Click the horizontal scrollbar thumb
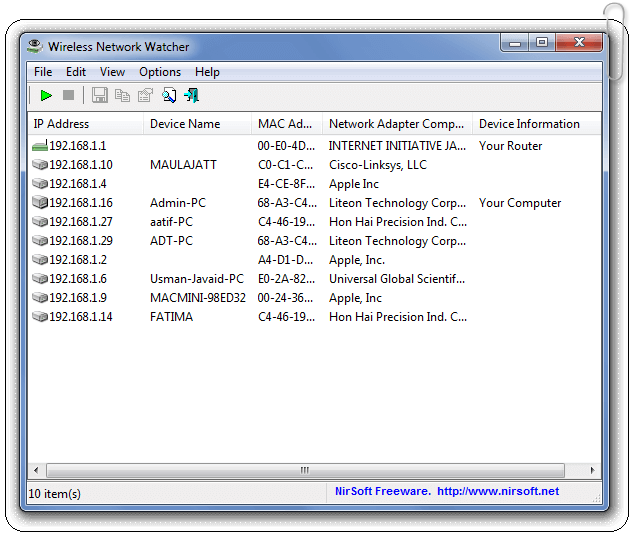 pyautogui.click(x=305, y=470)
